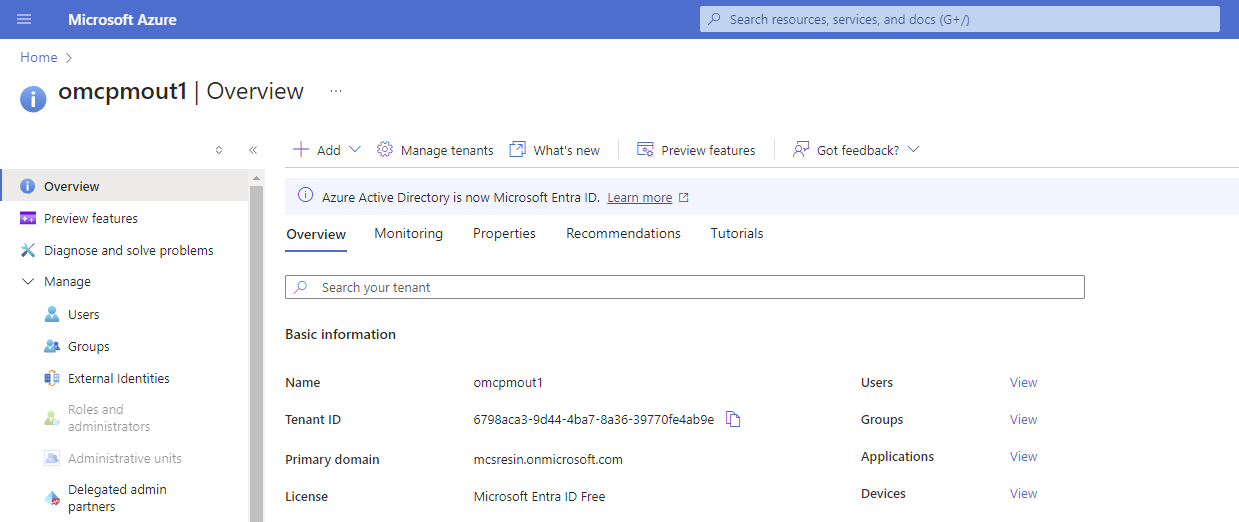The width and height of the screenshot is (1239, 522).
Task: Collapse the Manage section chevron
Action: (x=27, y=282)
